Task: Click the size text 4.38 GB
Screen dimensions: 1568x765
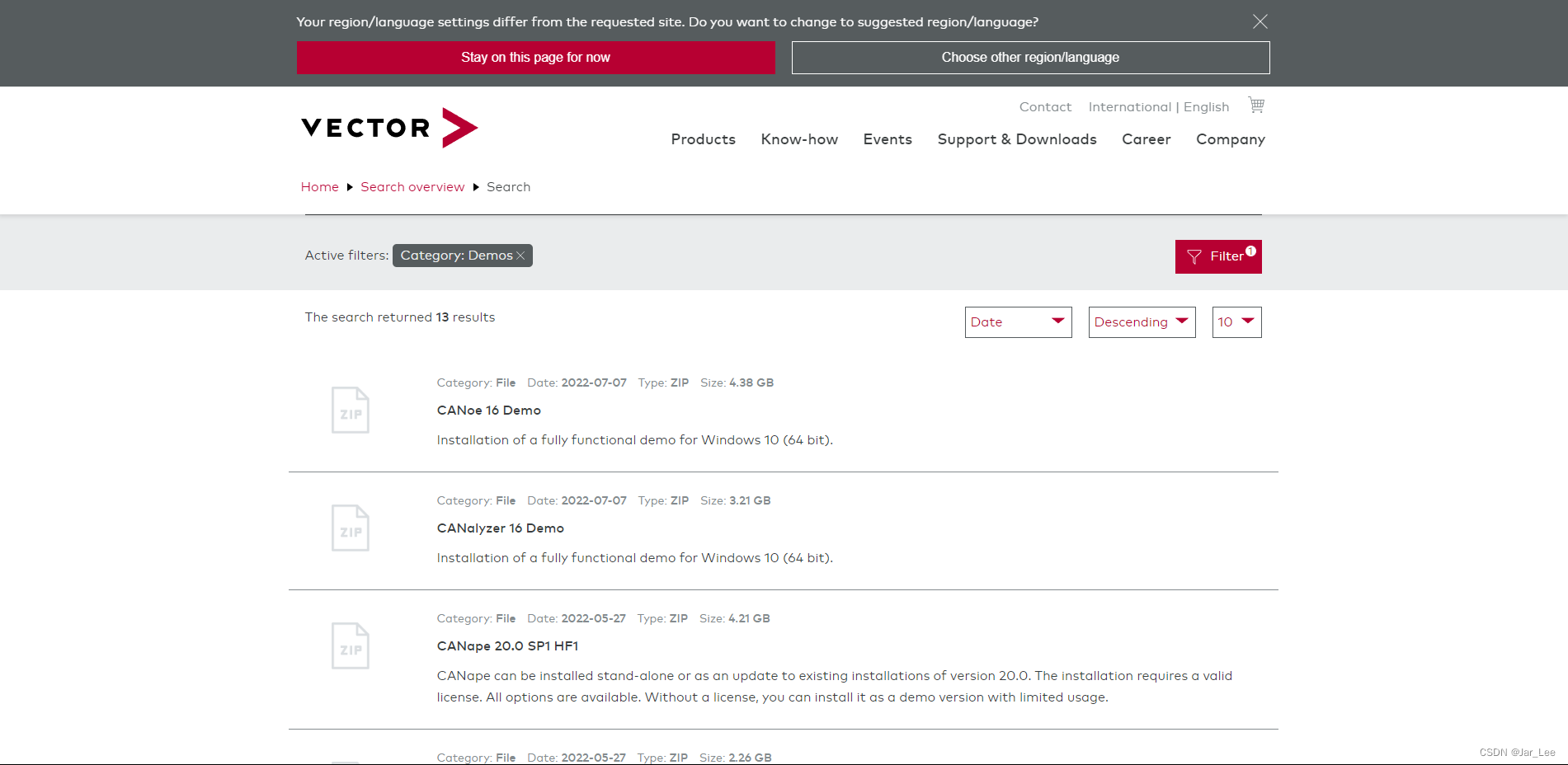Action: (x=751, y=382)
